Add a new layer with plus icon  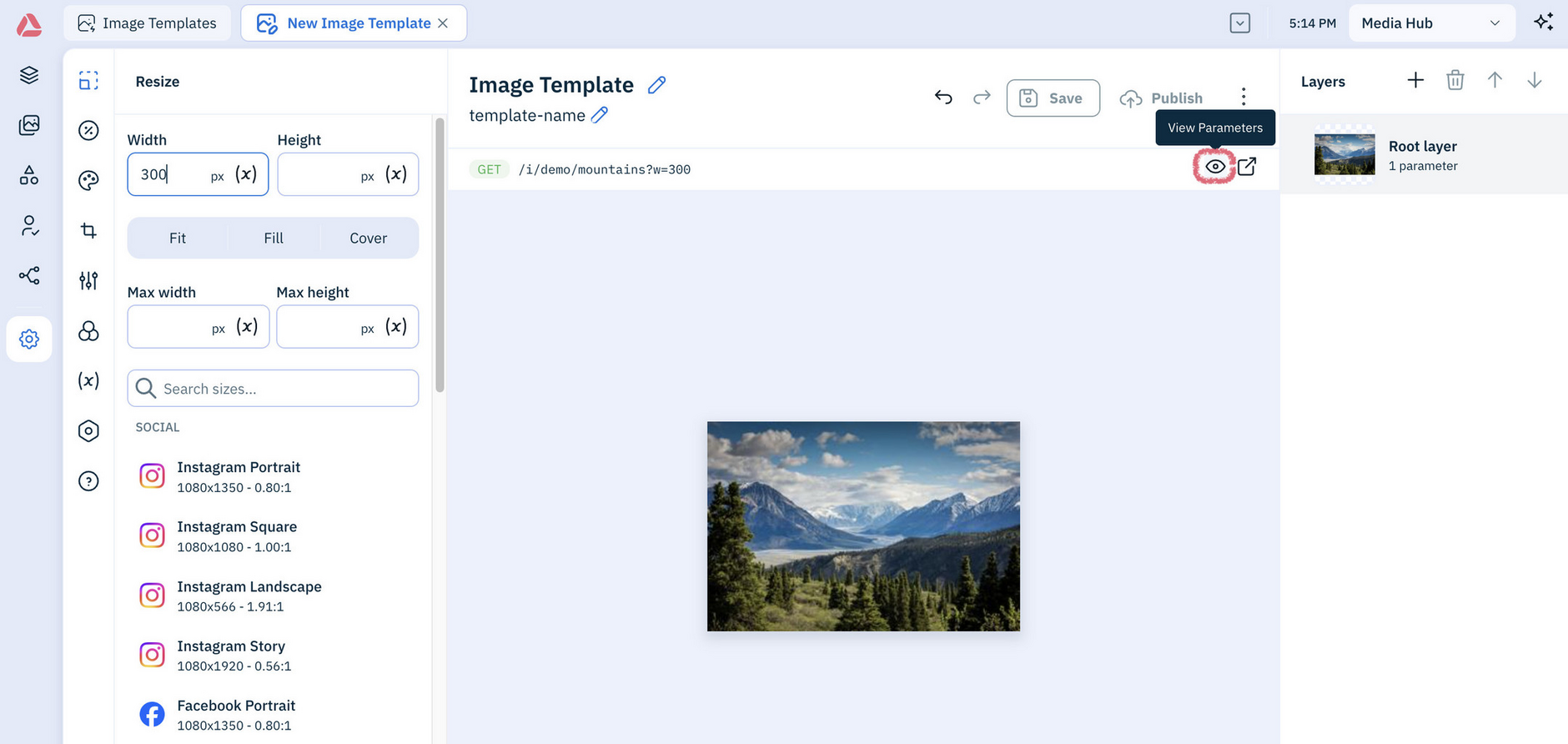point(1415,80)
